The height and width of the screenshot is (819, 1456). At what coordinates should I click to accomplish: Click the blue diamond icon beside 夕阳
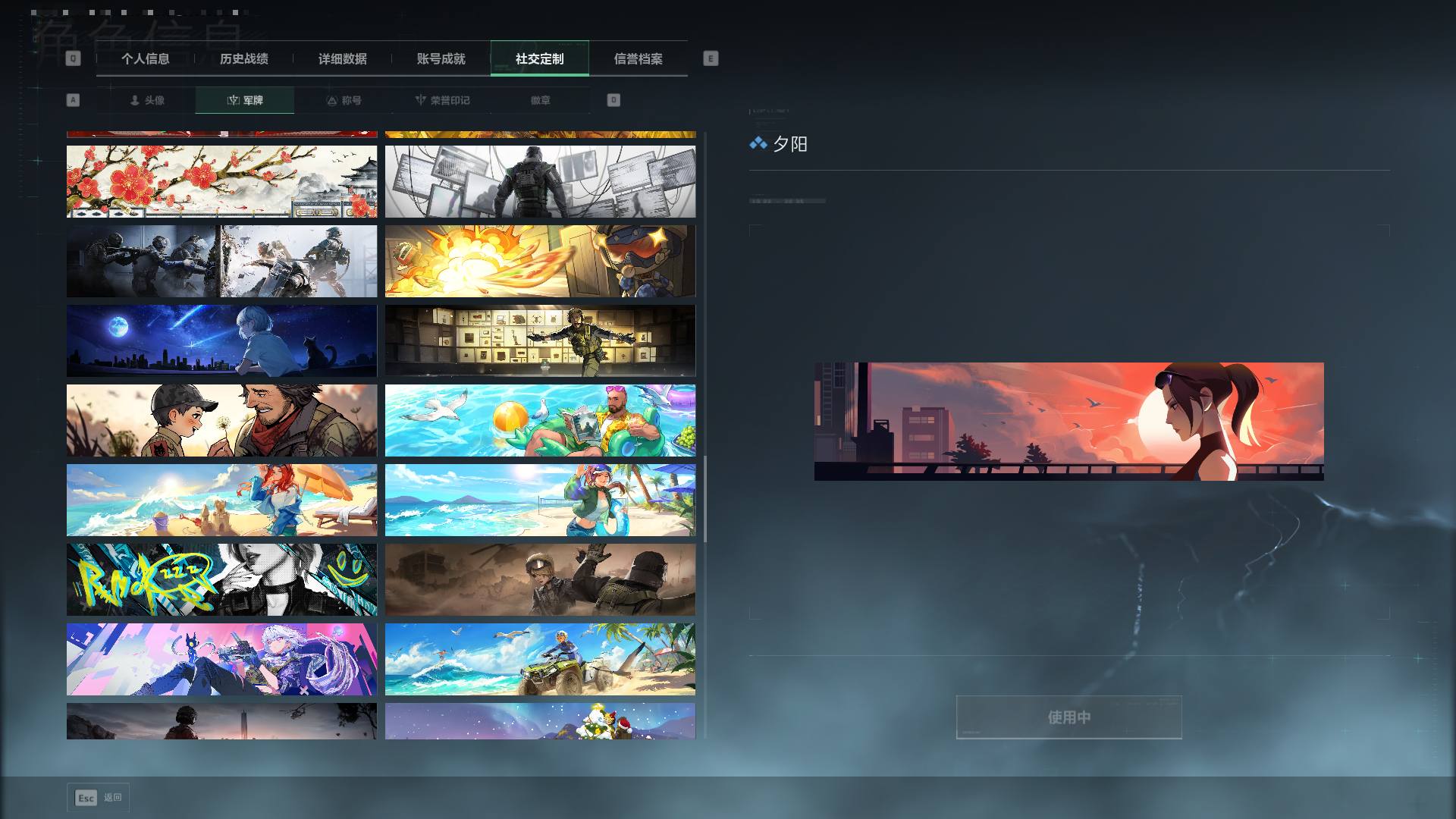(758, 143)
